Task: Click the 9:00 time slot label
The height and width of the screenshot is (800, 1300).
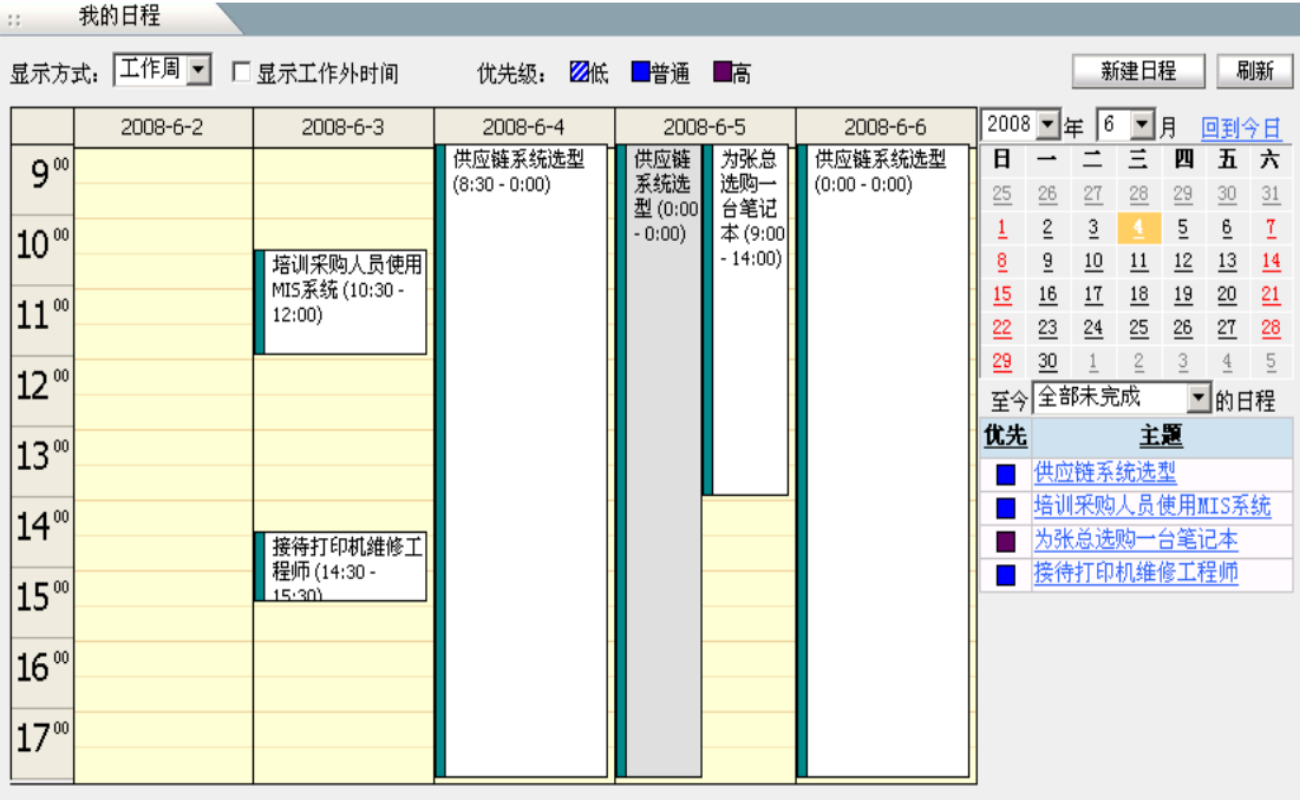Action: click(42, 179)
